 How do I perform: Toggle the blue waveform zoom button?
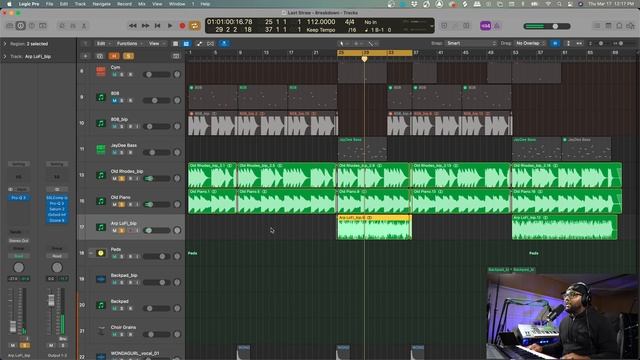click(x=555, y=43)
